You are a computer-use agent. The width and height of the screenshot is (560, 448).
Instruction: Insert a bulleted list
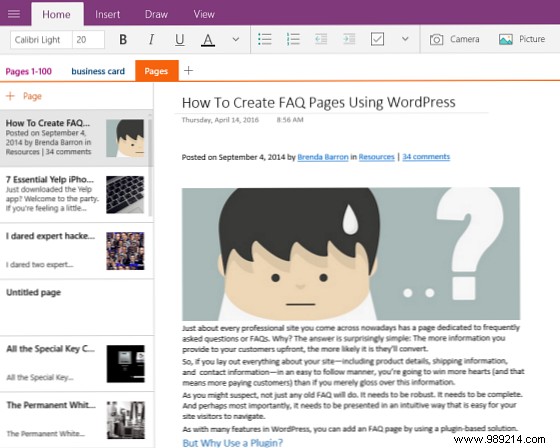tap(265, 39)
